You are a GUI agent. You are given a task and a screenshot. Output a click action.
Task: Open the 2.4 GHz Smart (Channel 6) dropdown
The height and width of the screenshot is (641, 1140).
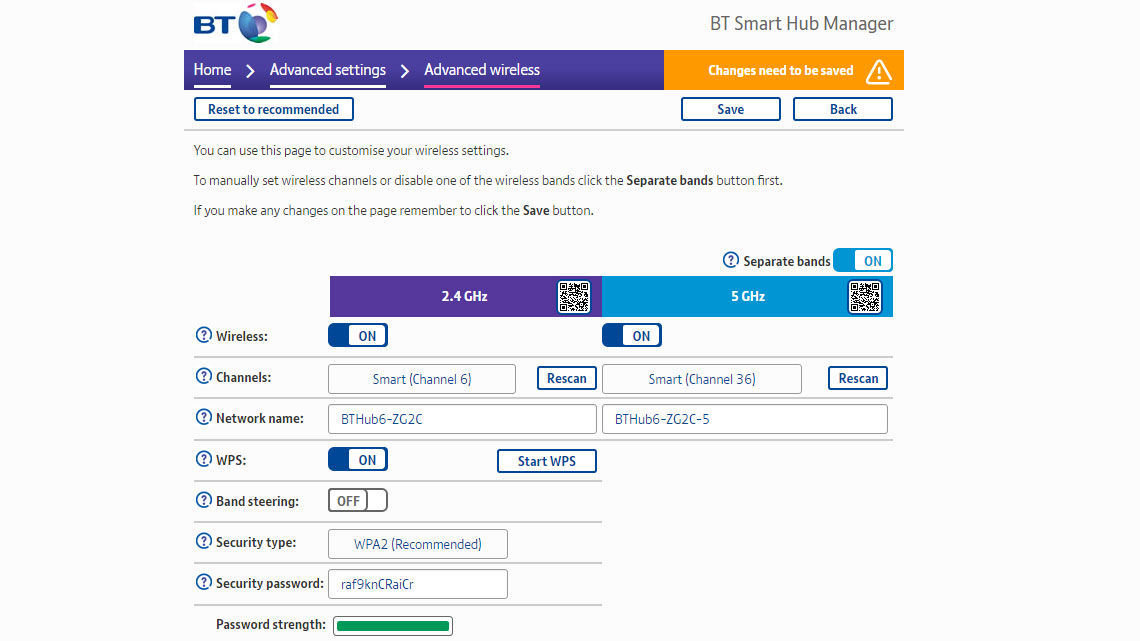pos(422,379)
